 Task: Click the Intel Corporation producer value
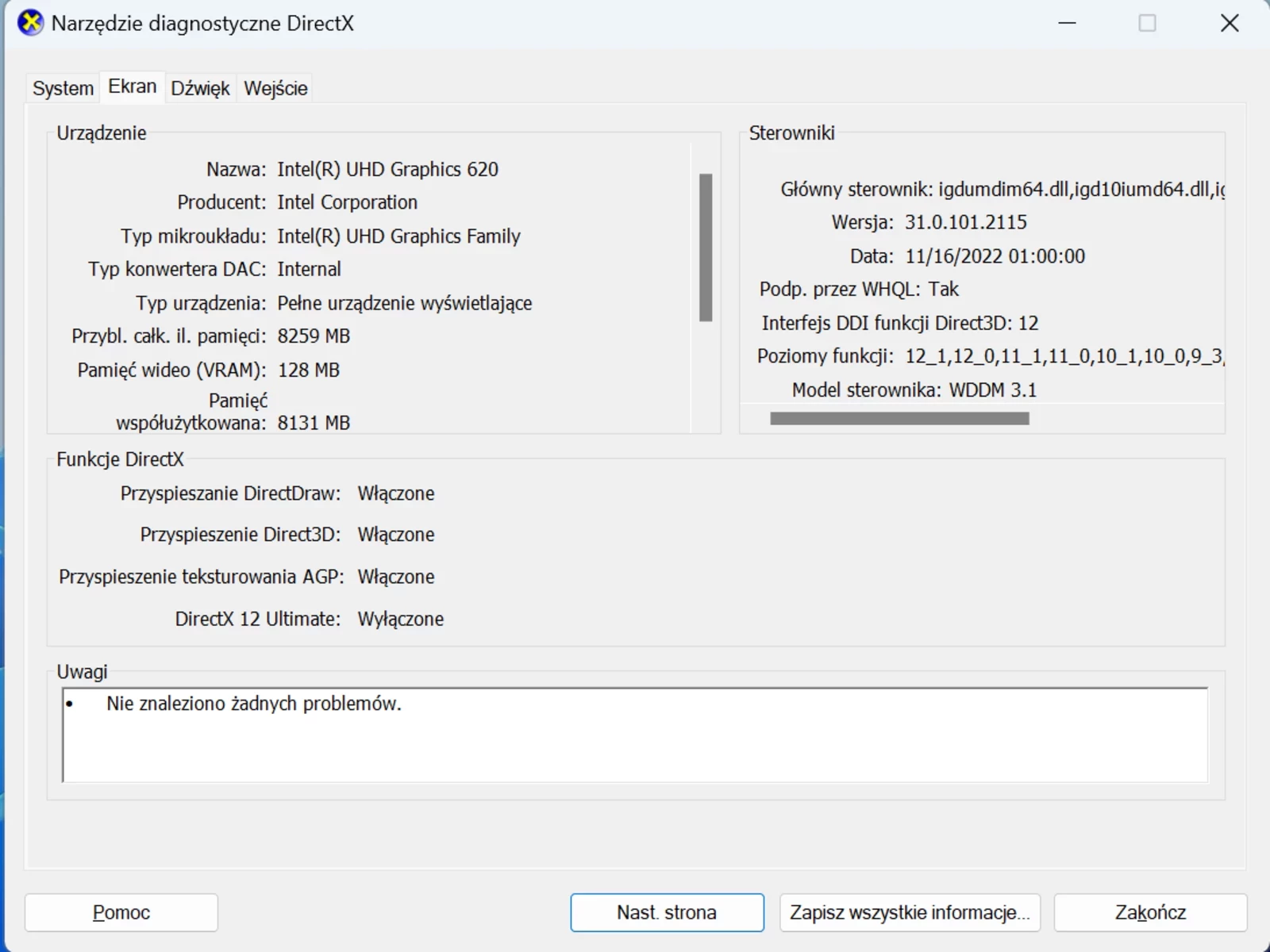(x=347, y=202)
